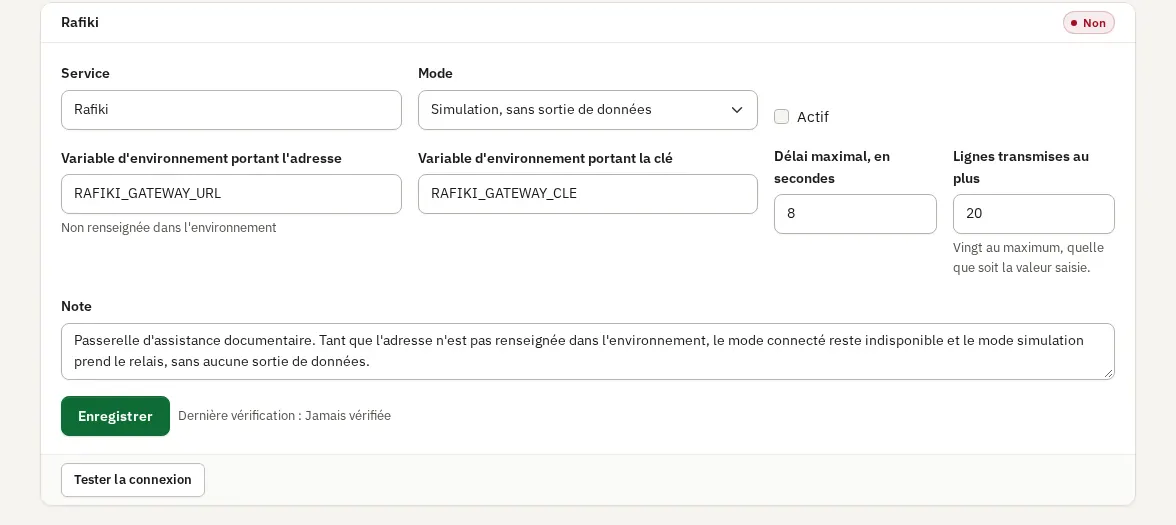Save with the green Enregistrer button

click(x=116, y=416)
